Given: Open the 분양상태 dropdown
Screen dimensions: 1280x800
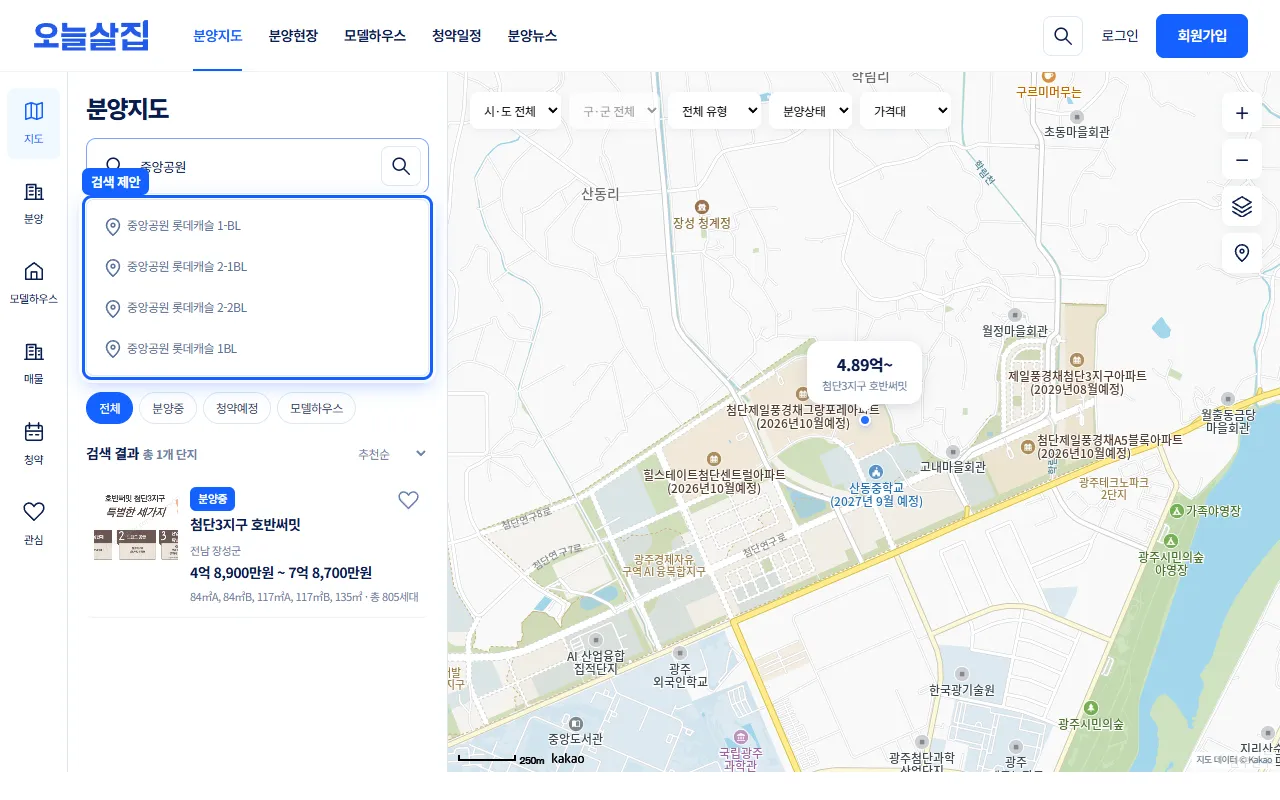Looking at the screenshot, I should 810,111.
